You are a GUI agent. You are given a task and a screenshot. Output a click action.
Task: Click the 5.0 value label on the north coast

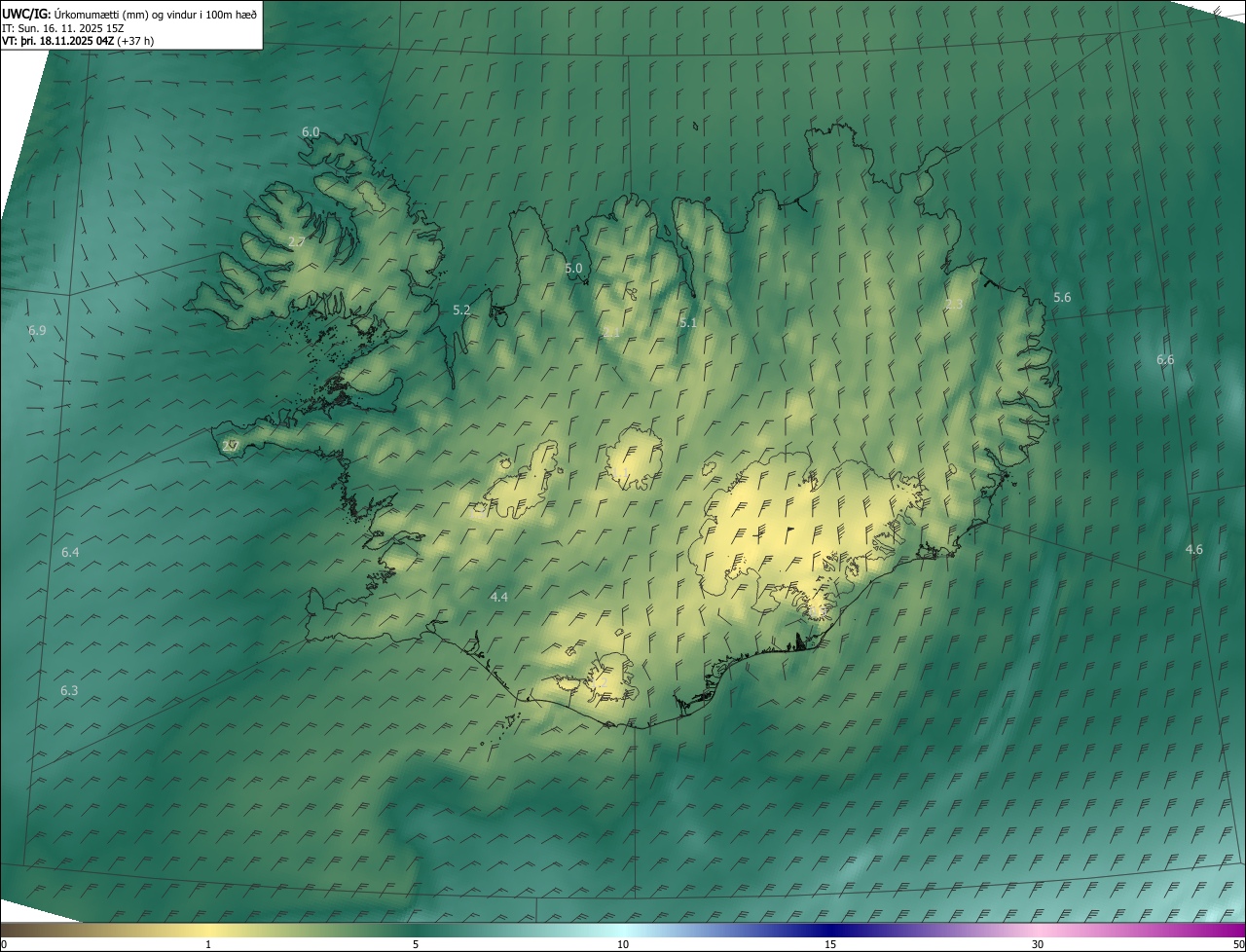click(573, 268)
